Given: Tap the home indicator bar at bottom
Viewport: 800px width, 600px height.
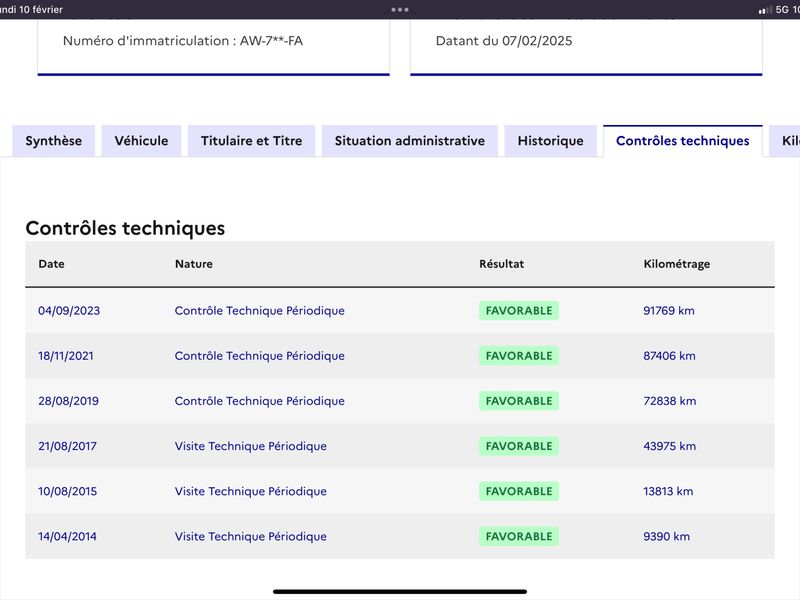Looking at the screenshot, I should click(x=400, y=592).
